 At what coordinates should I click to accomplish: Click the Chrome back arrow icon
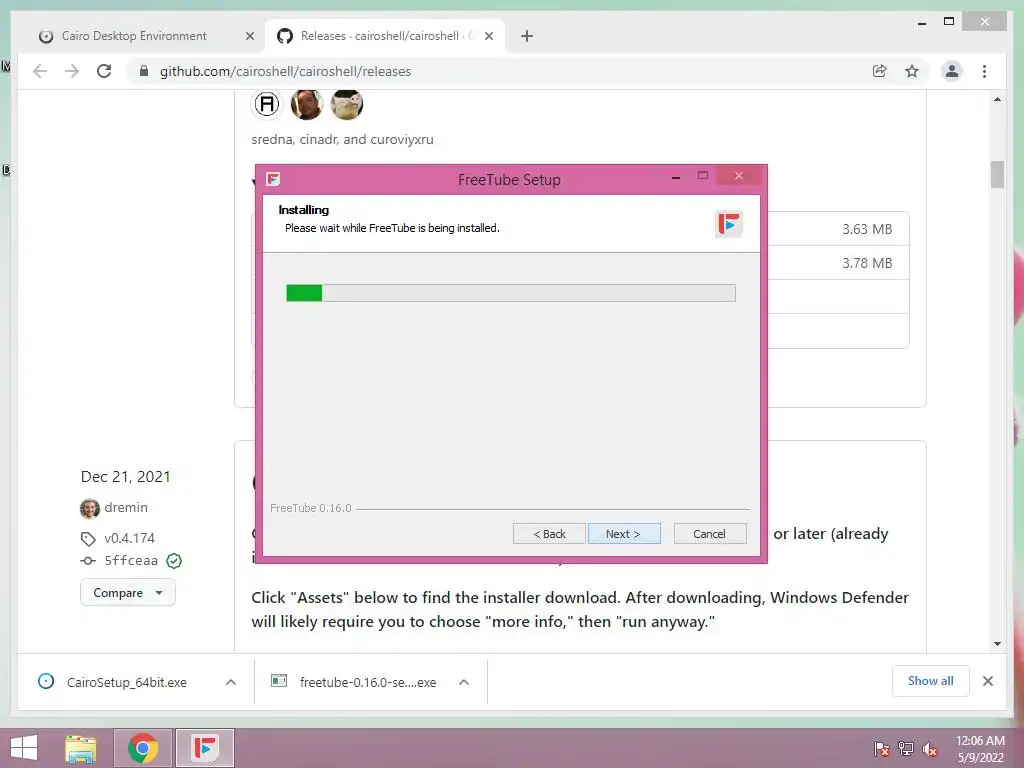tap(40, 71)
